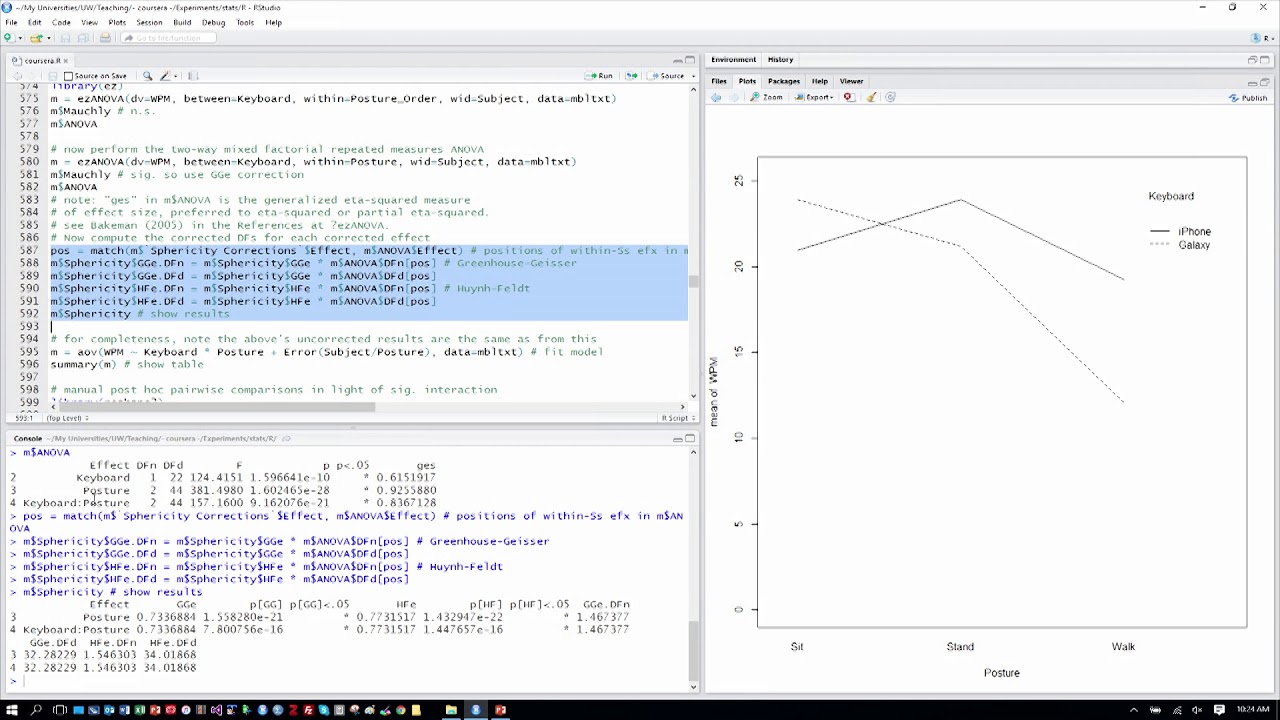Screen dimensions: 1280x720
Task: Click the editor save-document icon
Action: (52, 76)
